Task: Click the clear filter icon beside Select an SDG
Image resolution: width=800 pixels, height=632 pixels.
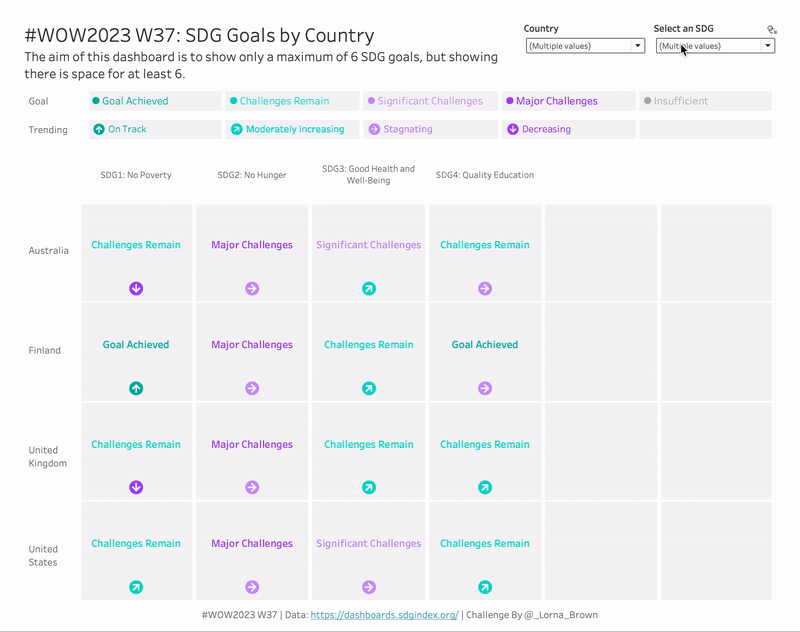Action: pos(771,30)
